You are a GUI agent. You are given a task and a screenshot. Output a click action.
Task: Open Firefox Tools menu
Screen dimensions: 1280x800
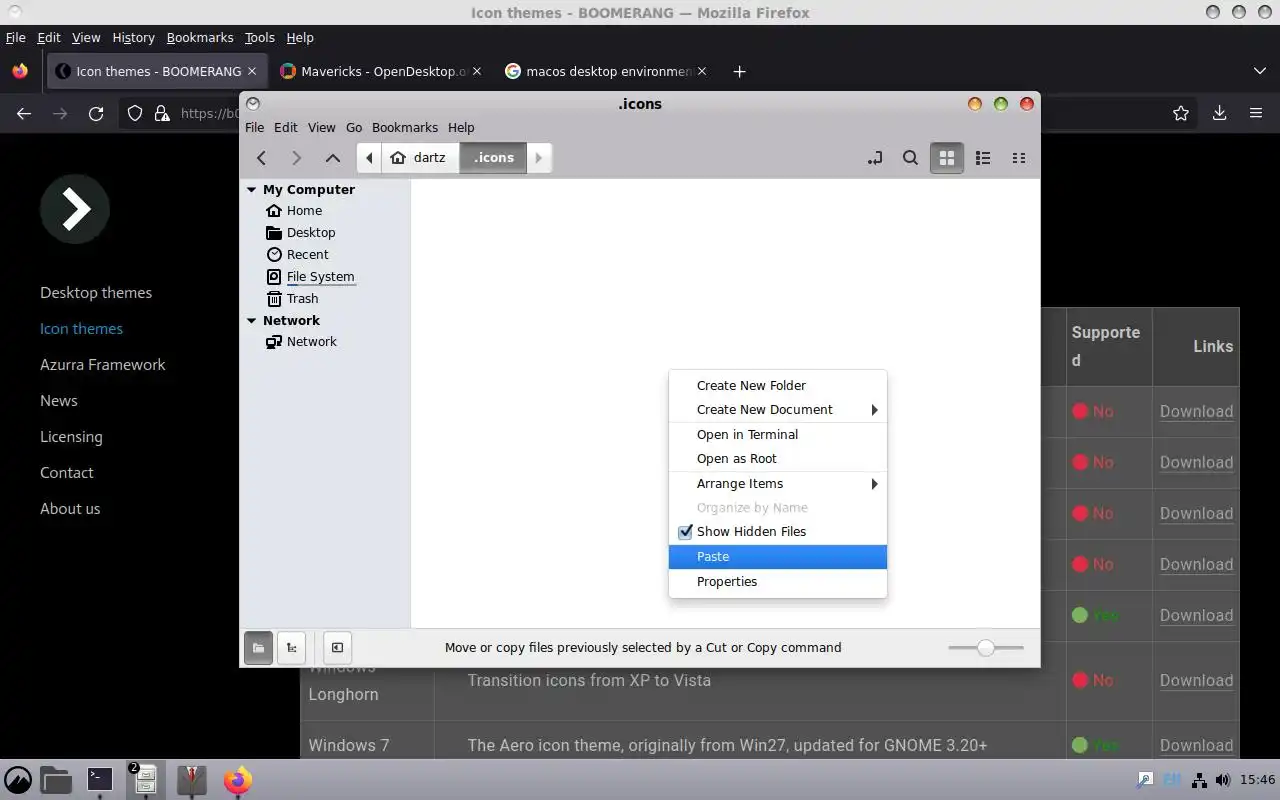259,38
